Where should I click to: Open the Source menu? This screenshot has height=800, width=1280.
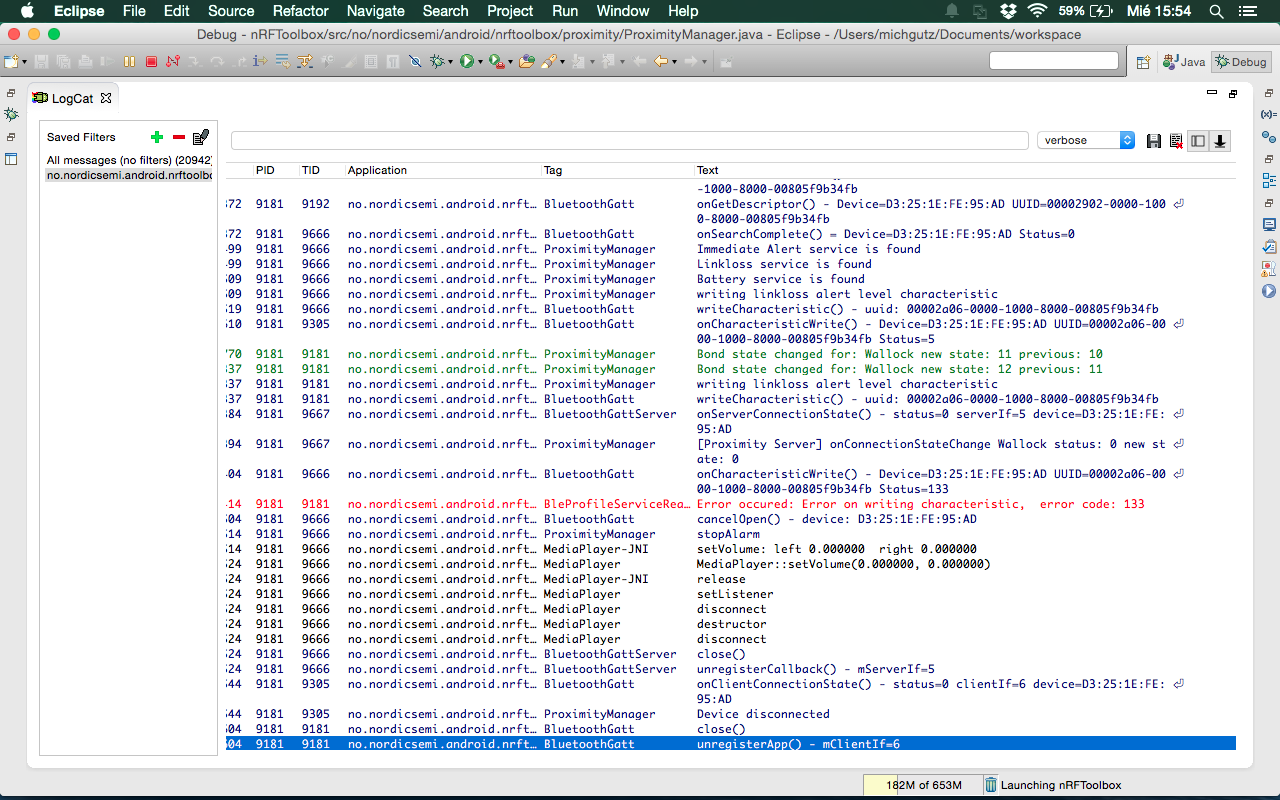coord(231,11)
